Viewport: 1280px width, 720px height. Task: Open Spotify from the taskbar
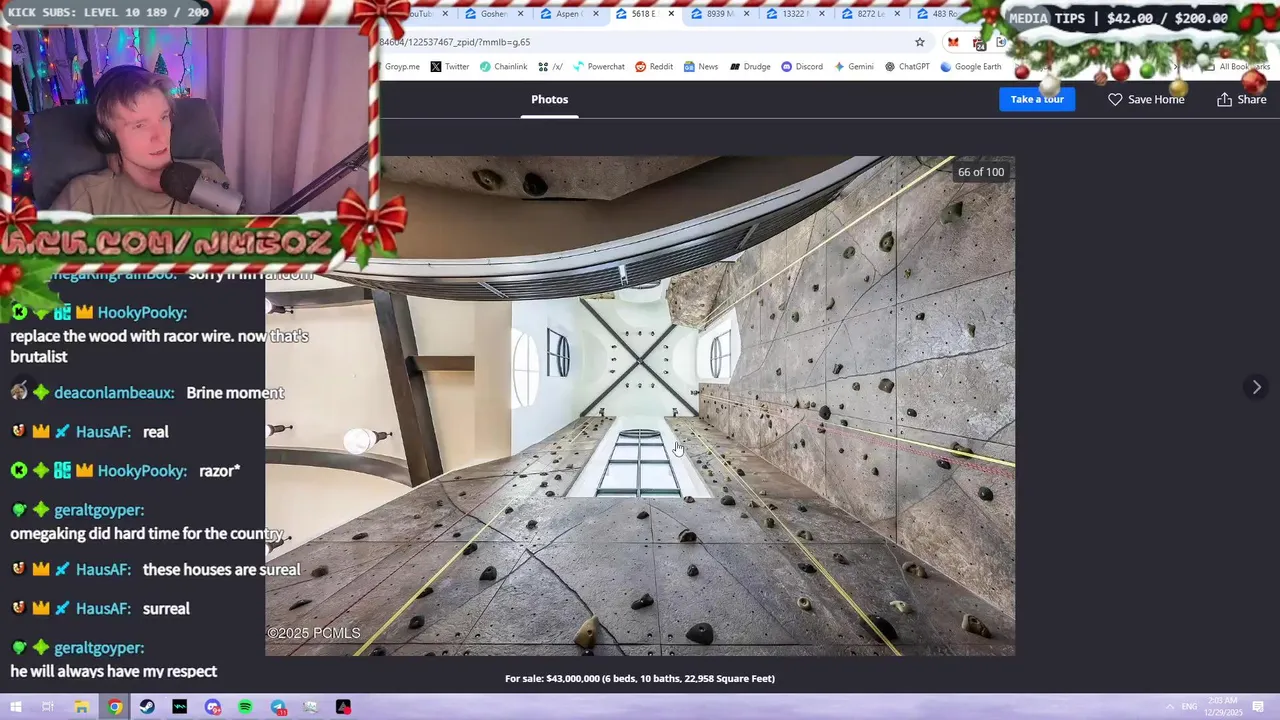click(246, 707)
